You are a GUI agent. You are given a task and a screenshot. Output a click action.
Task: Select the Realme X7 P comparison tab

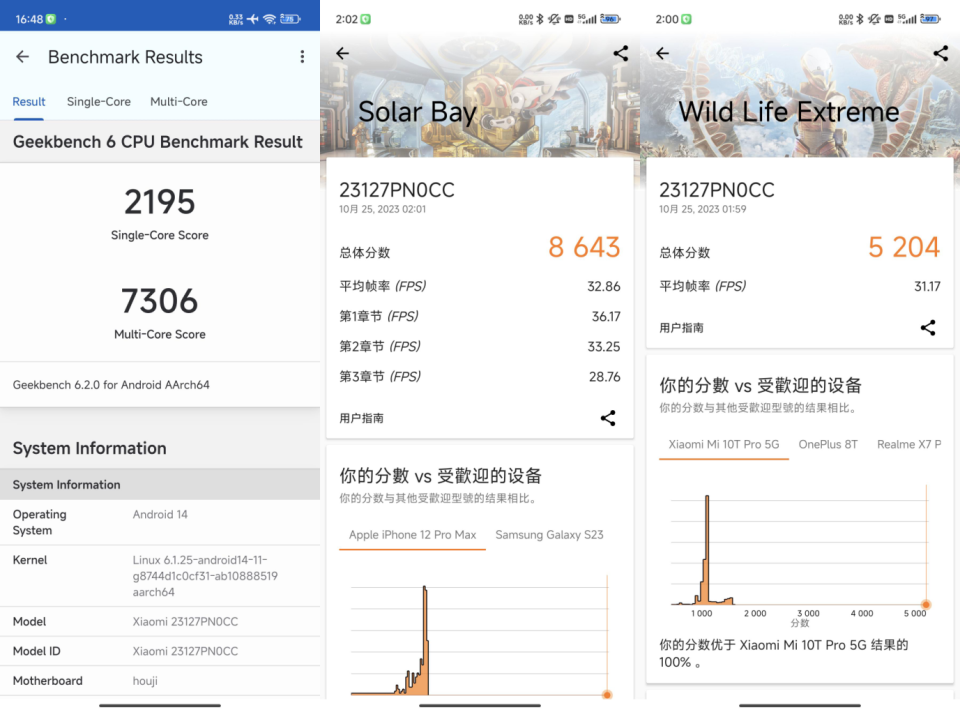click(x=909, y=444)
